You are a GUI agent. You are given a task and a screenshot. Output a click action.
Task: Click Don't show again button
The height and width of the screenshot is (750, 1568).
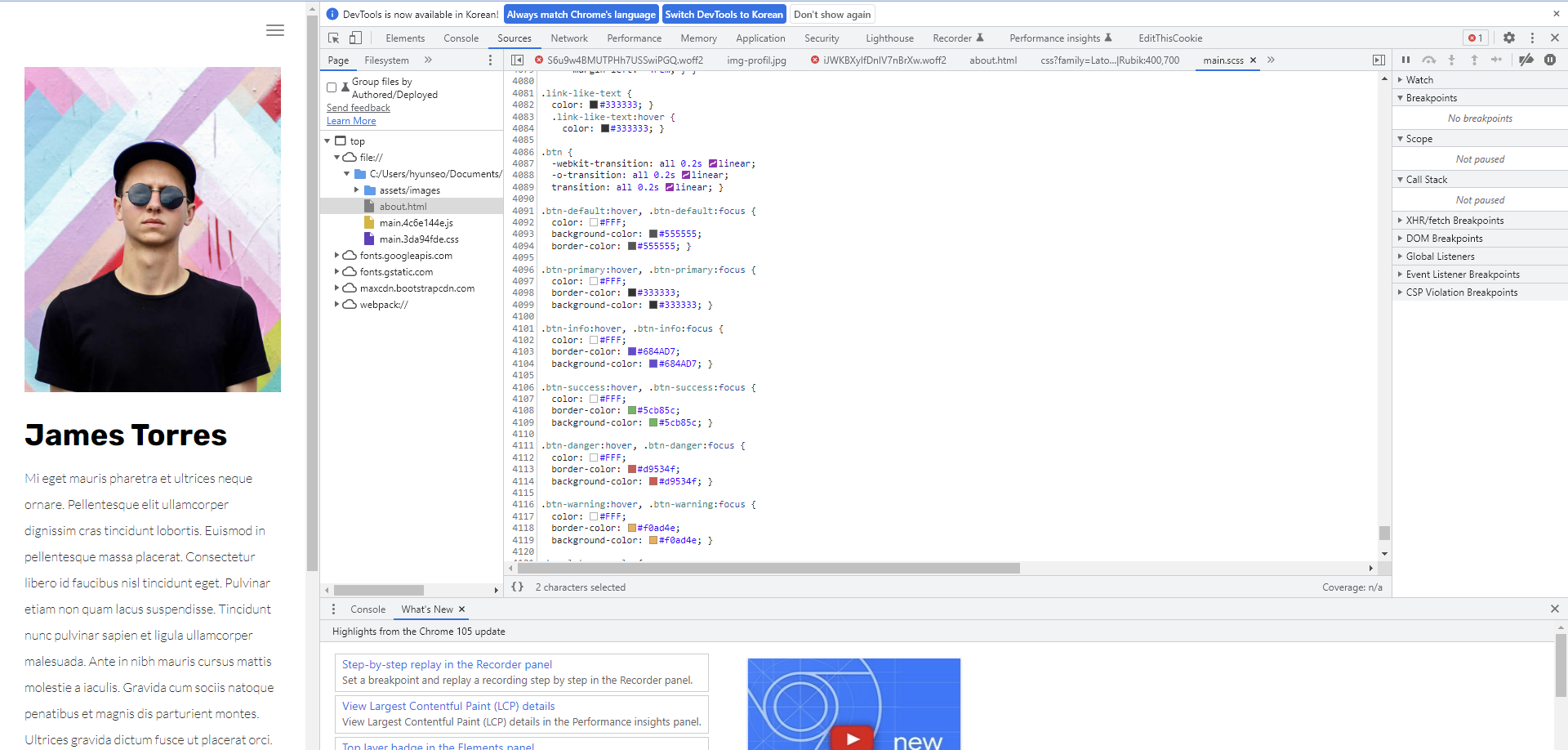point(832,14)
